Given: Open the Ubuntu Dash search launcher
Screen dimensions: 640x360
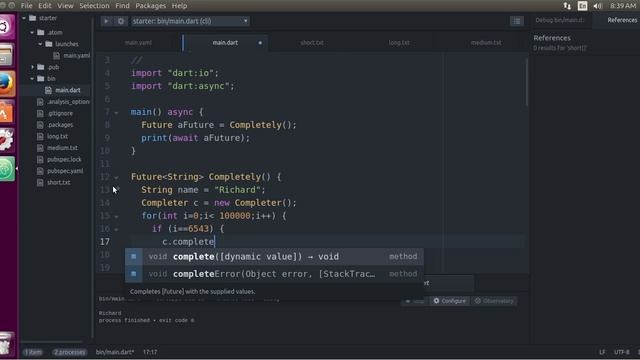Looking at the screenshot, I should click(6, 27).
